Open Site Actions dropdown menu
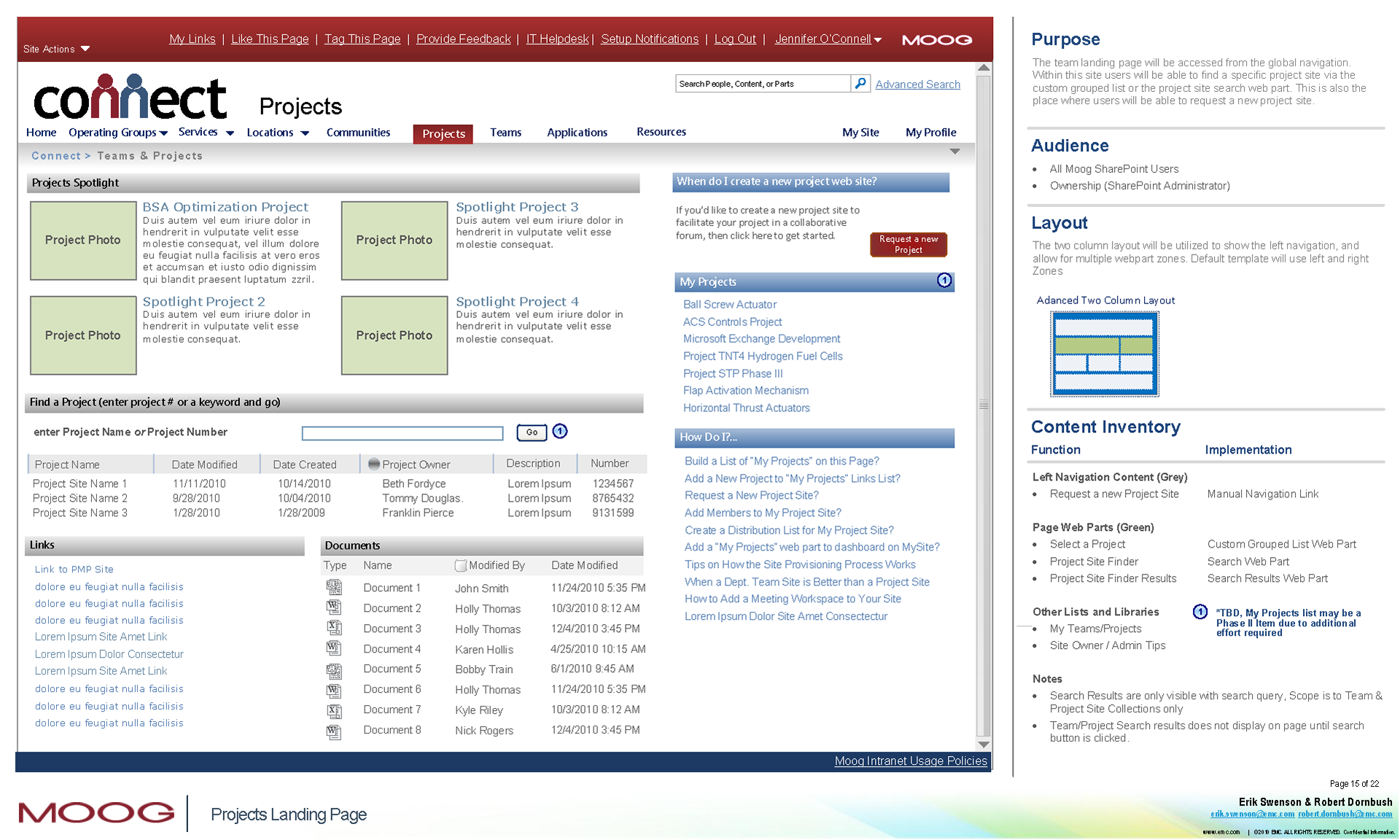Image resolution: width=1400 pixels, height=840 pixels. coord(57,49)
